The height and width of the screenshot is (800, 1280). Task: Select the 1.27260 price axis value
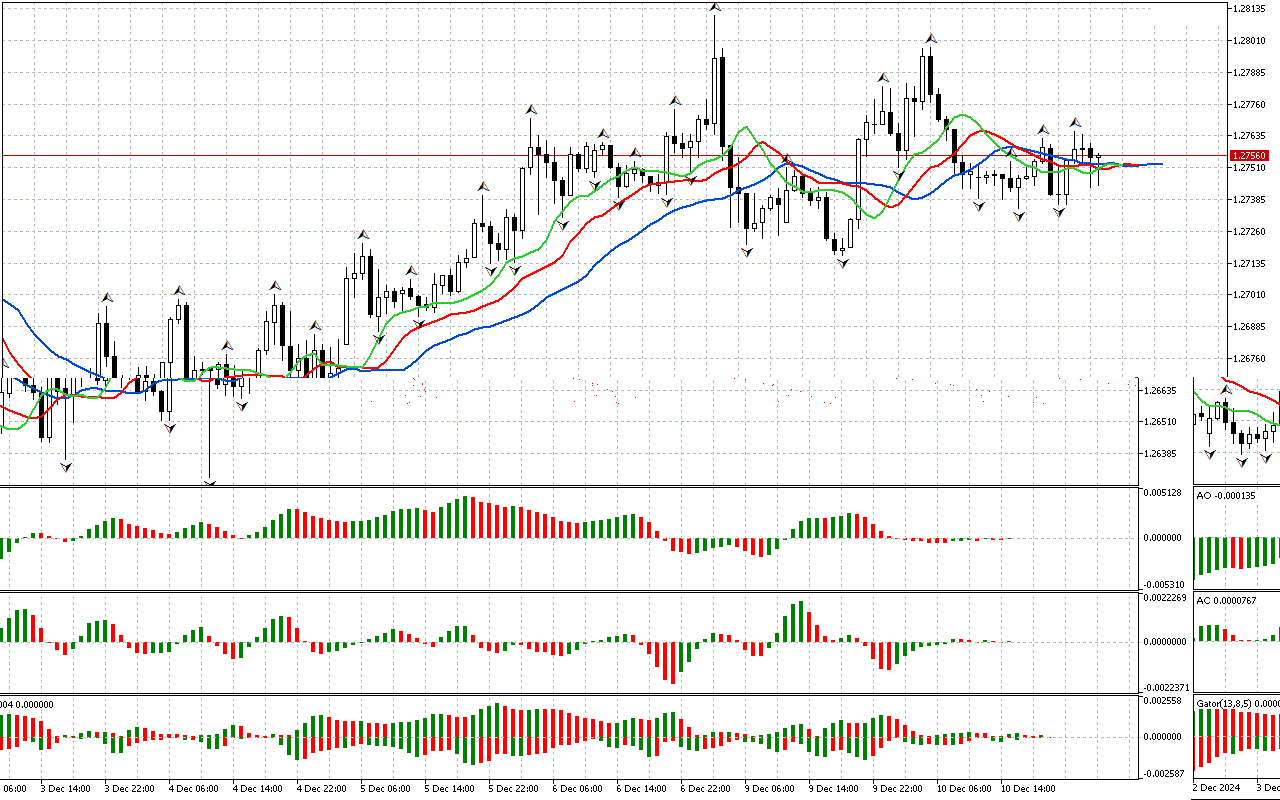point(1249,232)
